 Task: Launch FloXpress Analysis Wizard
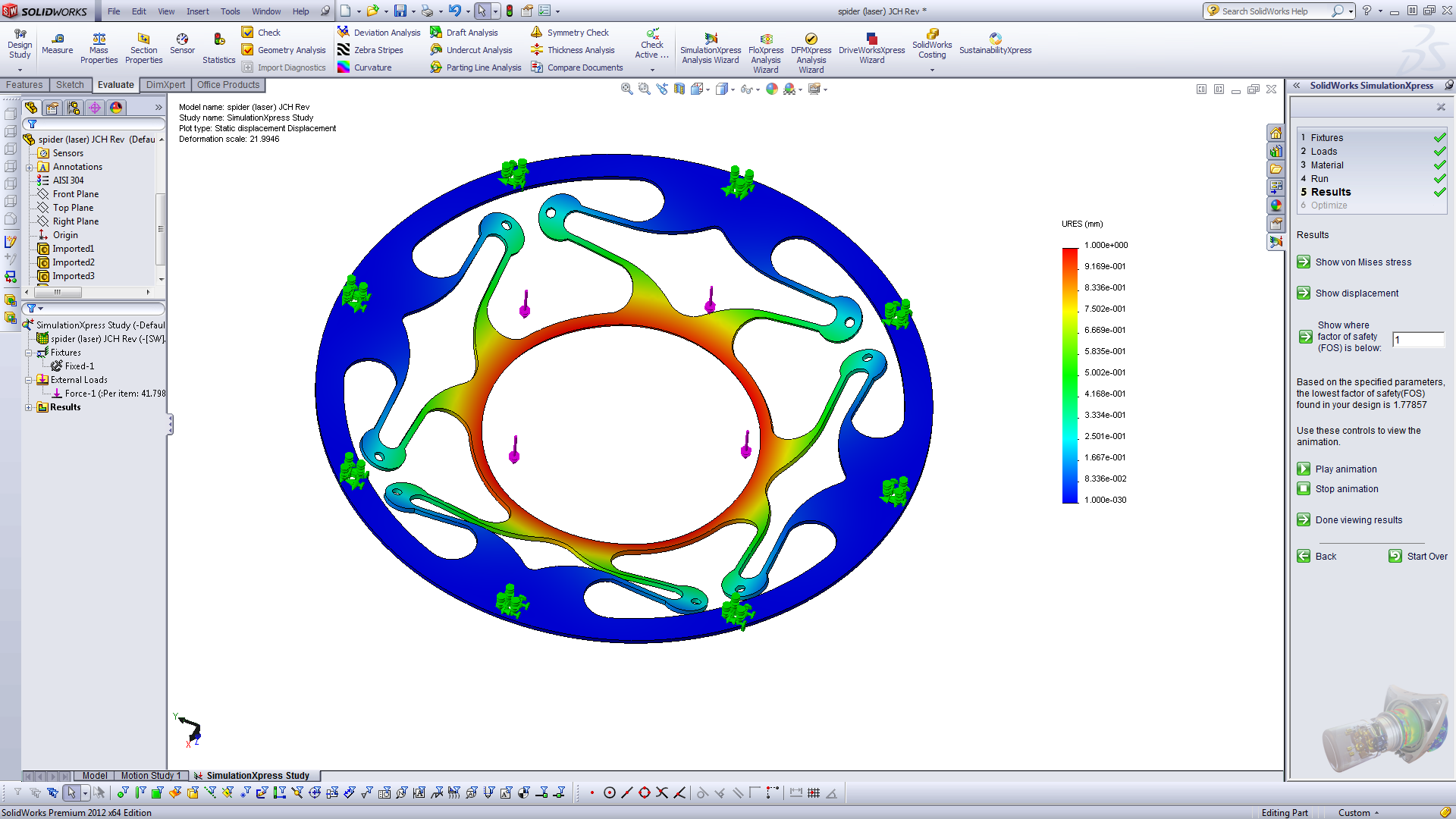pos(766,53)
